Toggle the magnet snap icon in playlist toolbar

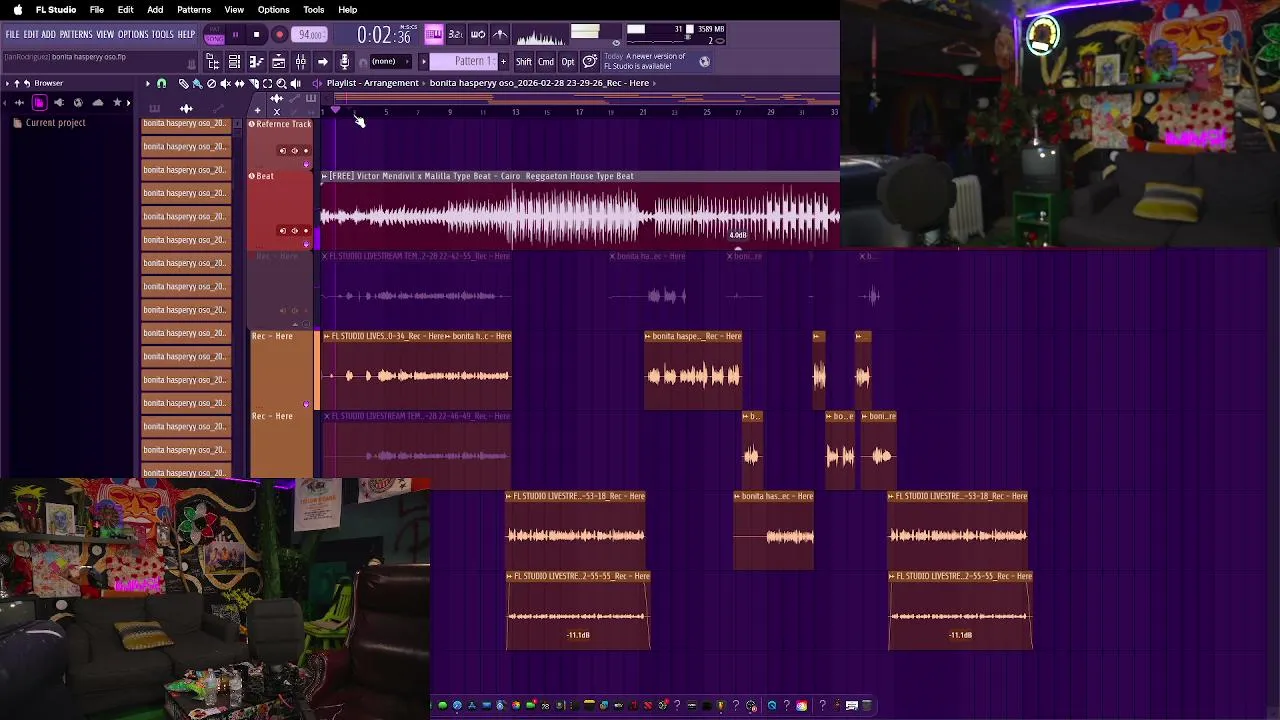(161, 83)
